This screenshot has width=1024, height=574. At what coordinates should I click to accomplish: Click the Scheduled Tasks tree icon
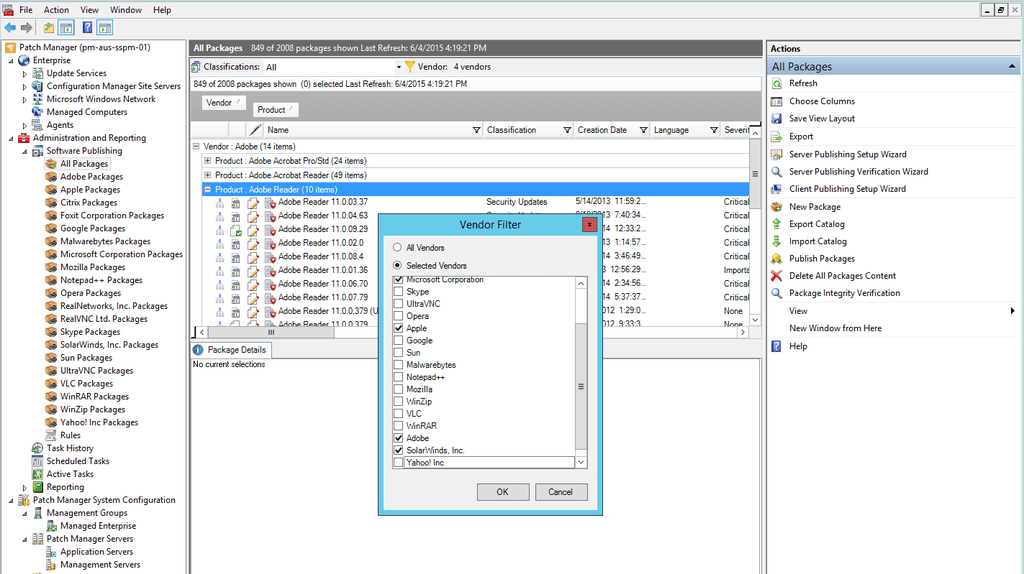pos(37,461)
